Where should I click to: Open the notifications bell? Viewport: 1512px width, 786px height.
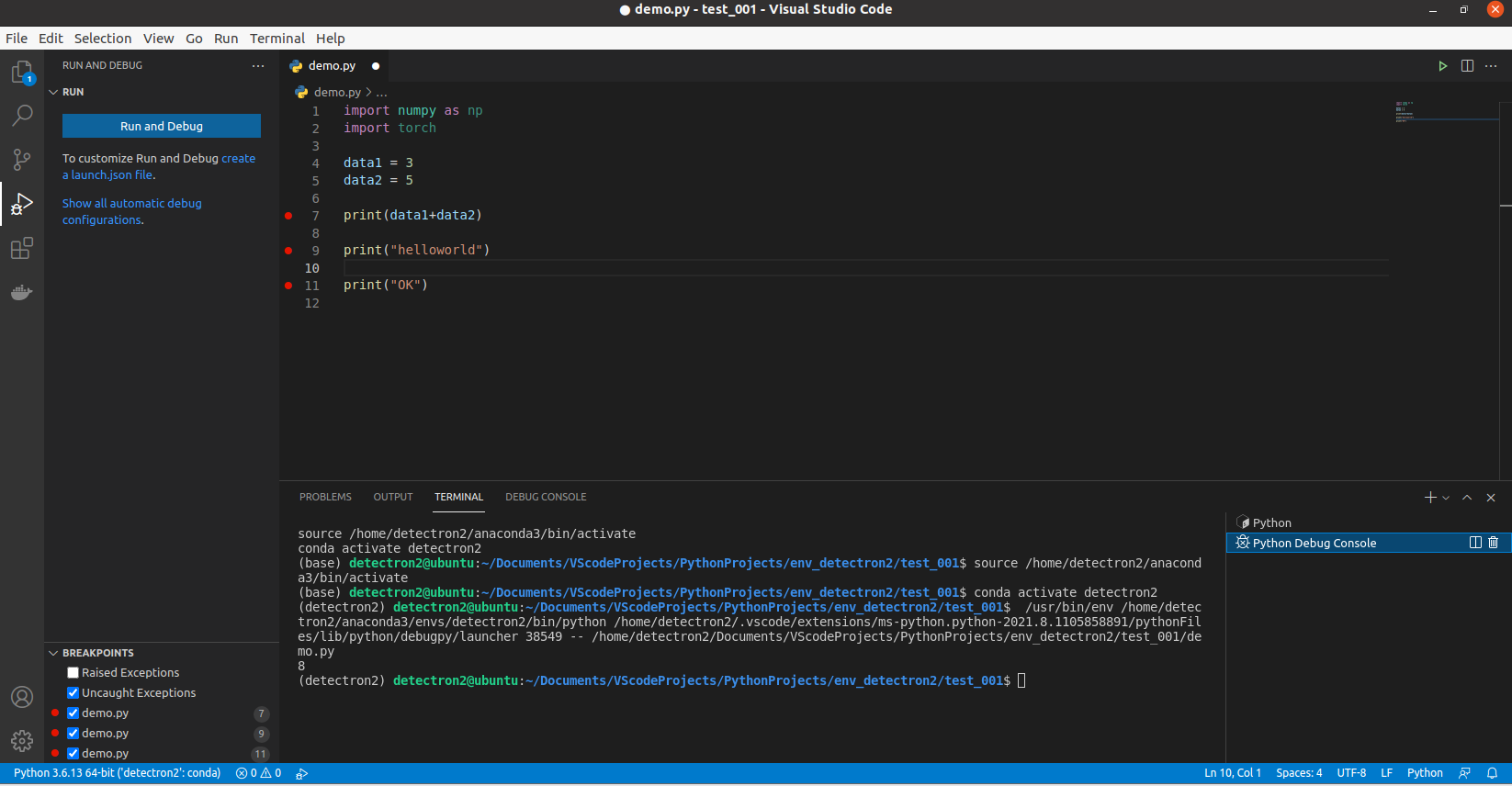click(1493, 773)
